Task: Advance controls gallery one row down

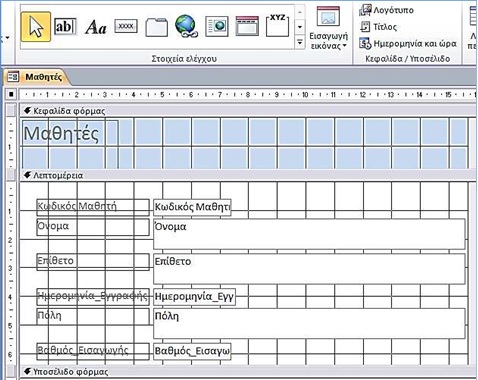Action: pyautogui.click(x=300, y=27)
